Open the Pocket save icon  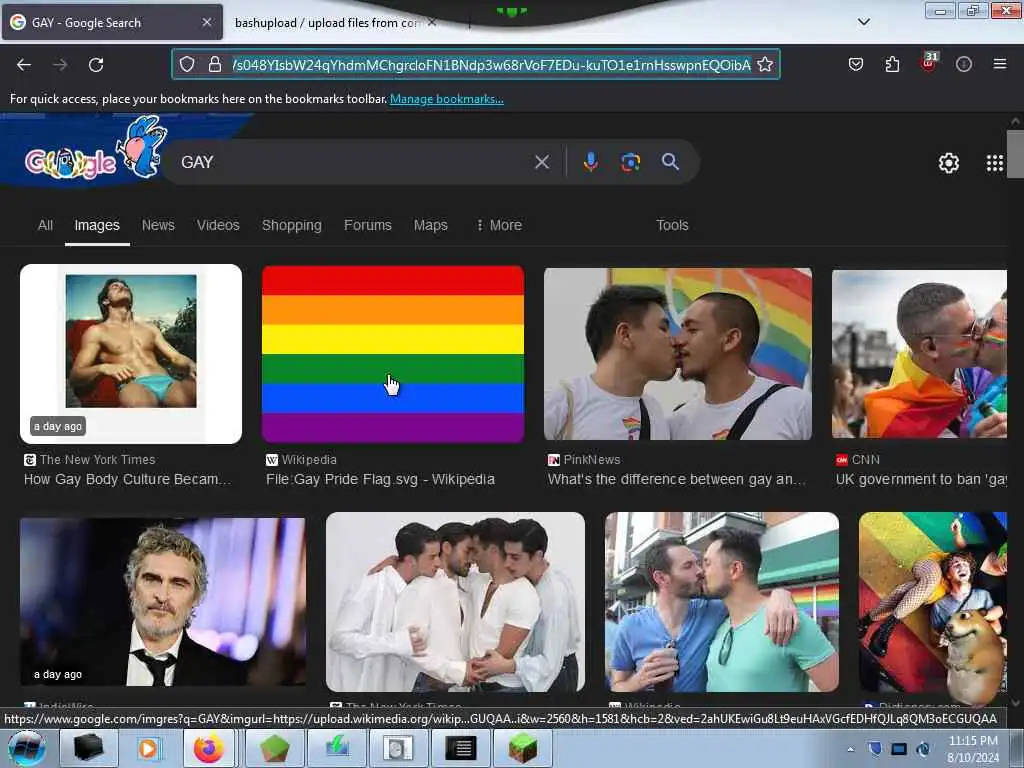(856, 64)
